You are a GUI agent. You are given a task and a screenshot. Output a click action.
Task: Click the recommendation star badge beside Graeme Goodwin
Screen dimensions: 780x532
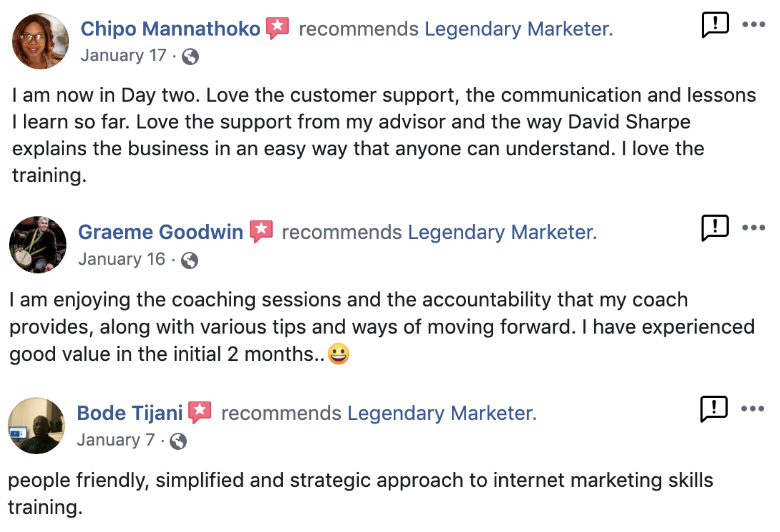[x=261, y=232]
